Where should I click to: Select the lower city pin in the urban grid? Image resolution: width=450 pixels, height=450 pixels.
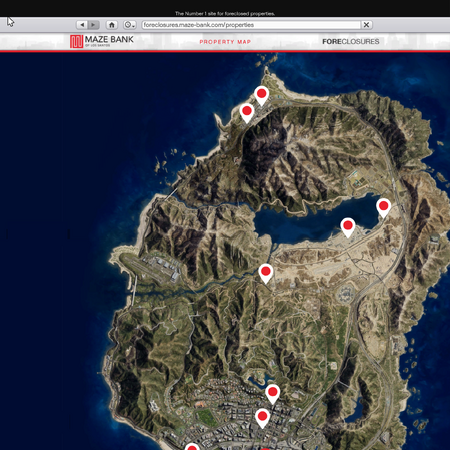pos(262,418)
